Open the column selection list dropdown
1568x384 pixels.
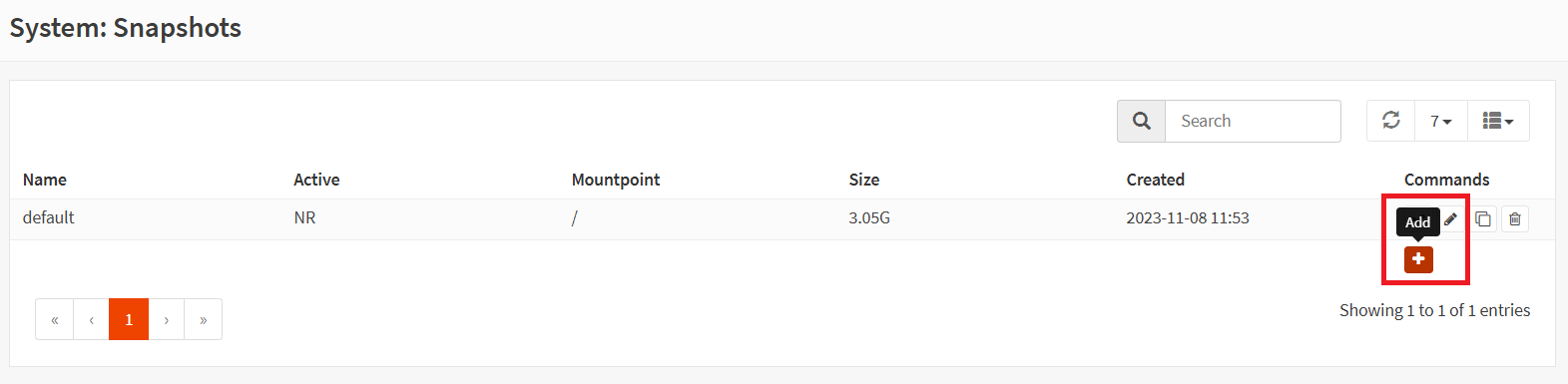pos(1498,121)
